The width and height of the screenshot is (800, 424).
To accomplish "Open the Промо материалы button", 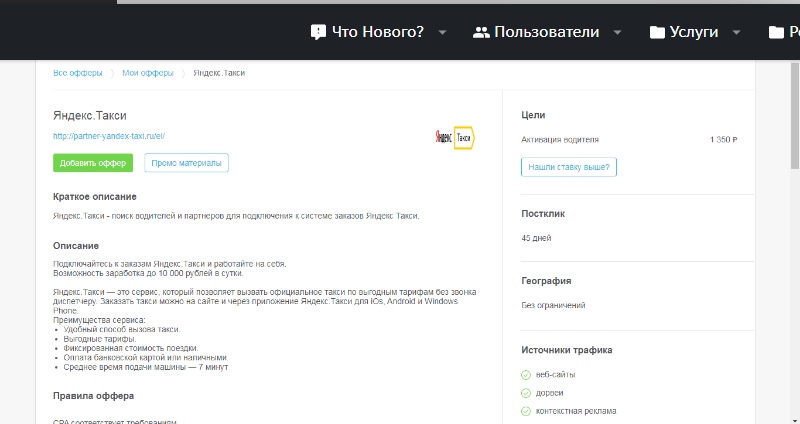I will click(x=186, y=163).
